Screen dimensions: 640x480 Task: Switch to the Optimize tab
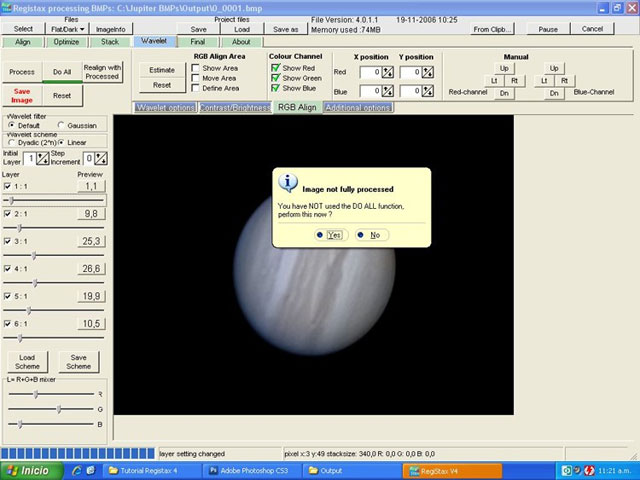pos(67,42)
